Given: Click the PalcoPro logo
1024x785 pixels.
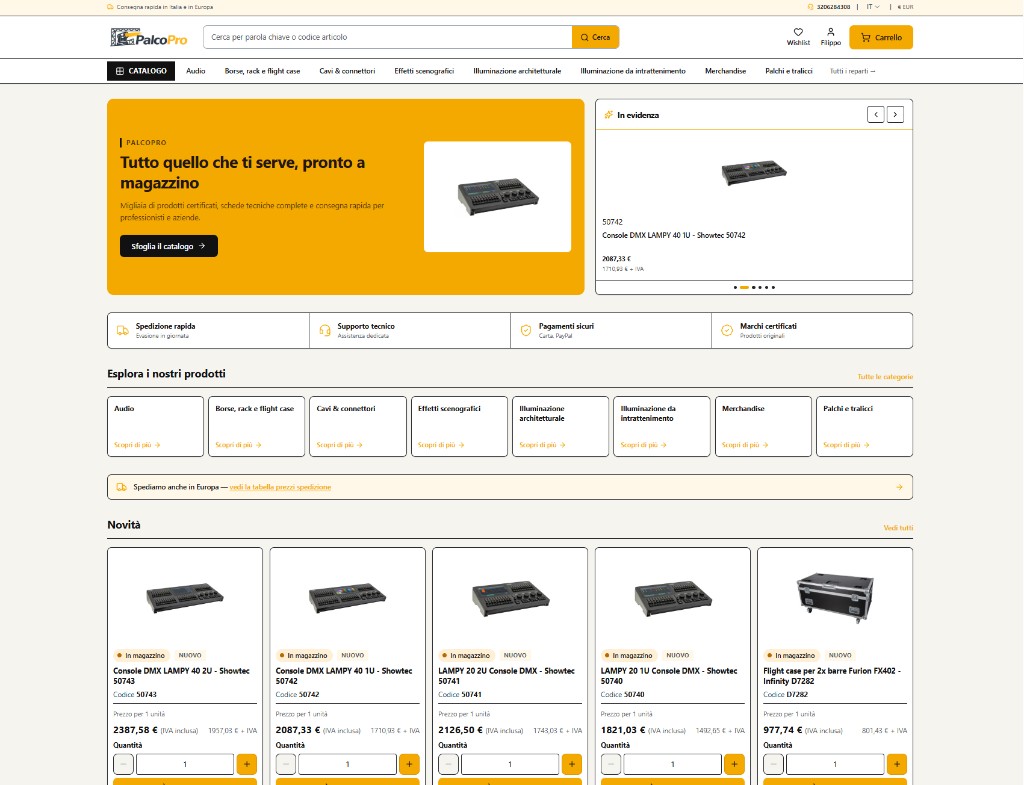Looking at the screenshot, I should [149, 37].
